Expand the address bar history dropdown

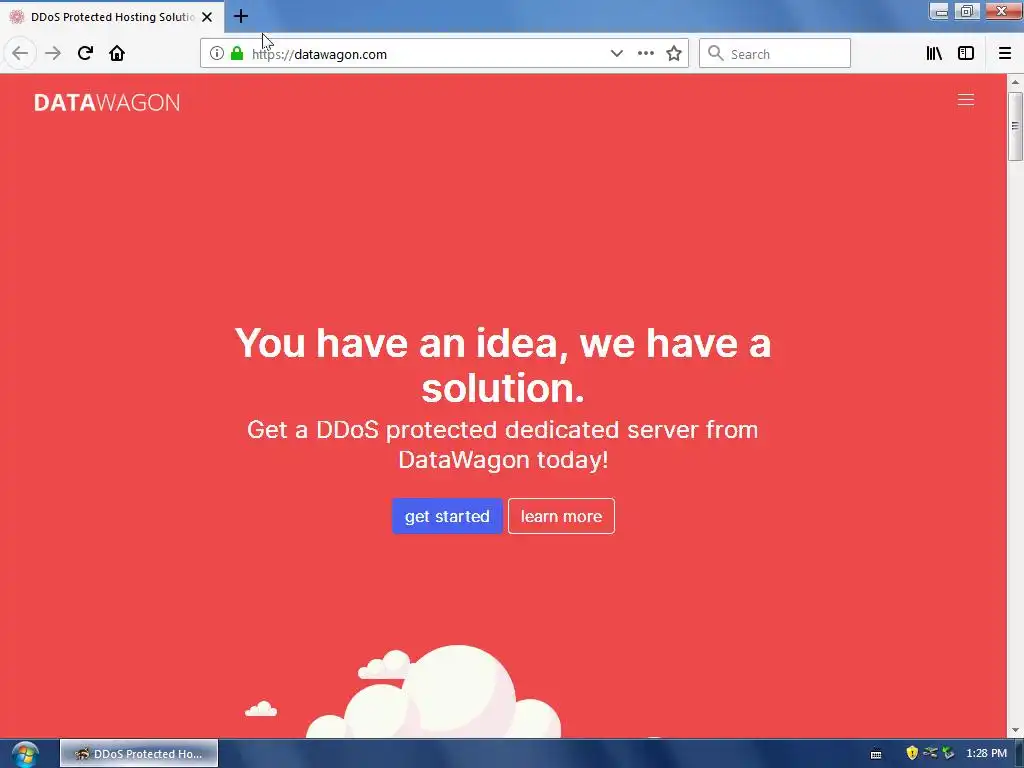pos(616,54)
